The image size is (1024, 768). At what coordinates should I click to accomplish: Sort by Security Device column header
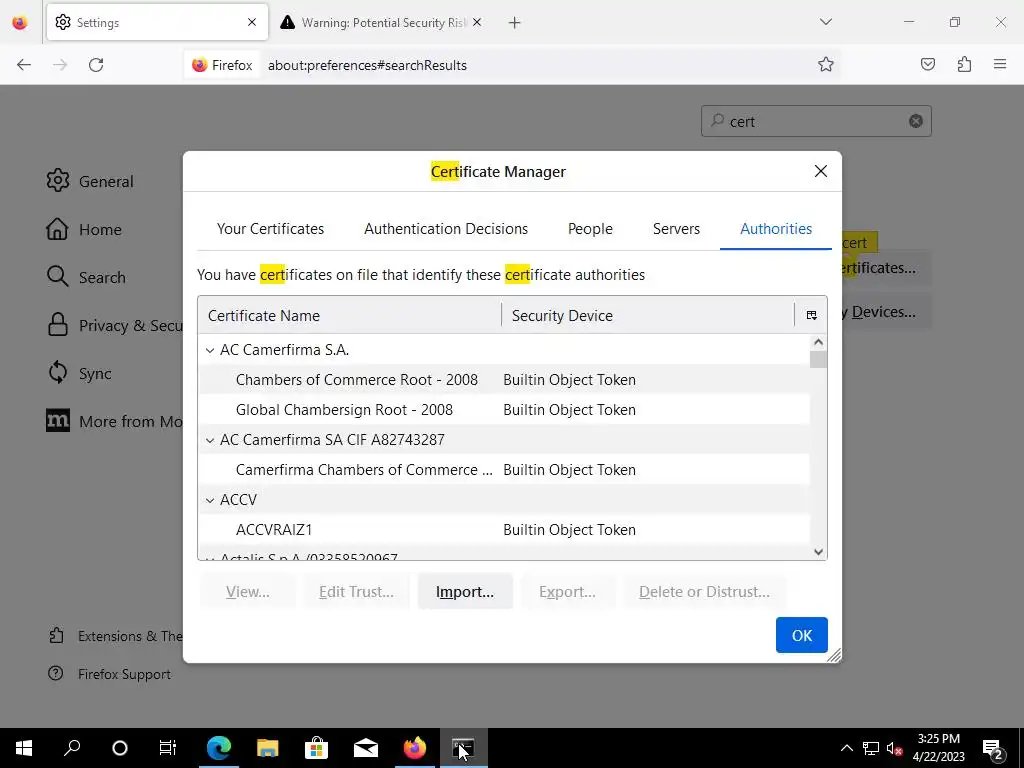[x=648, y=315]
